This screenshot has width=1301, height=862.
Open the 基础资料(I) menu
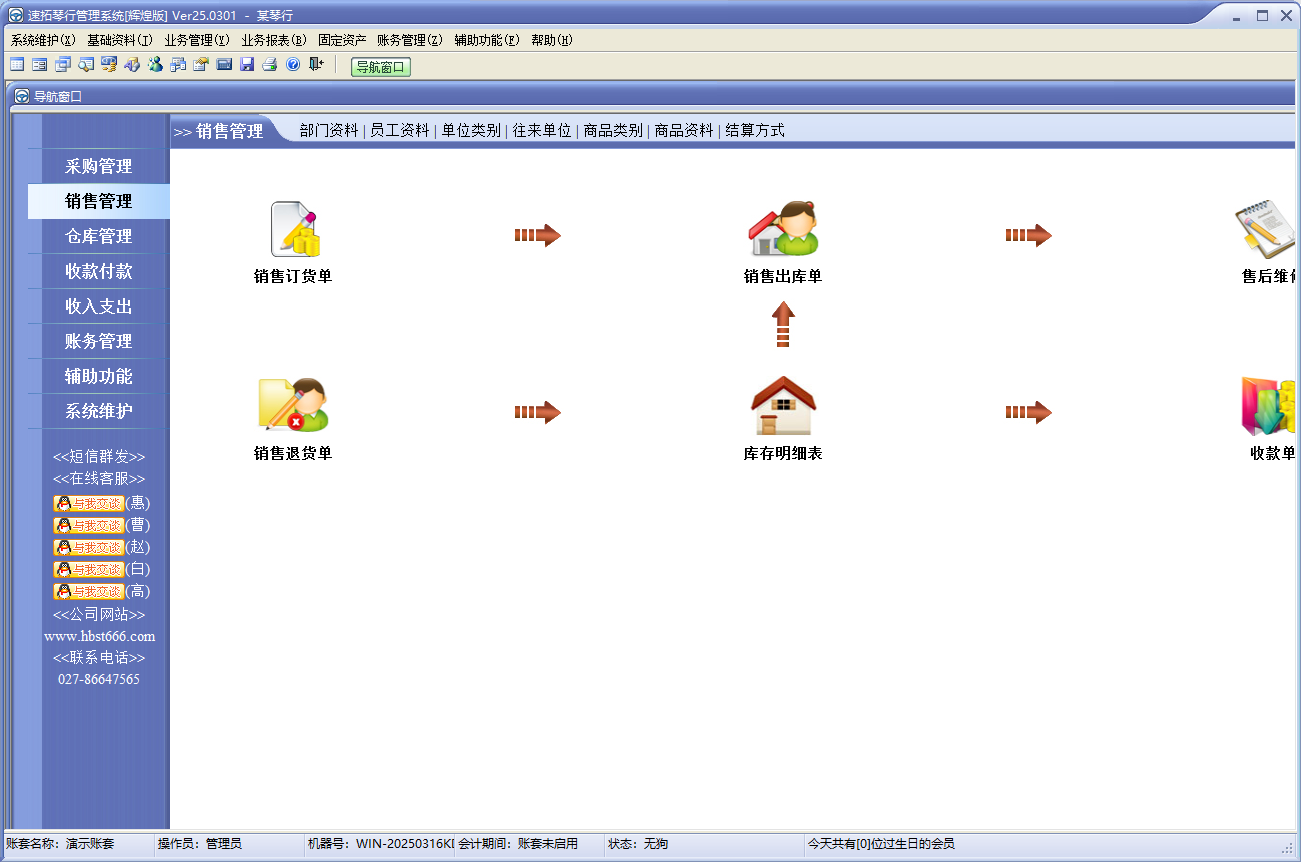click(120, 40)
